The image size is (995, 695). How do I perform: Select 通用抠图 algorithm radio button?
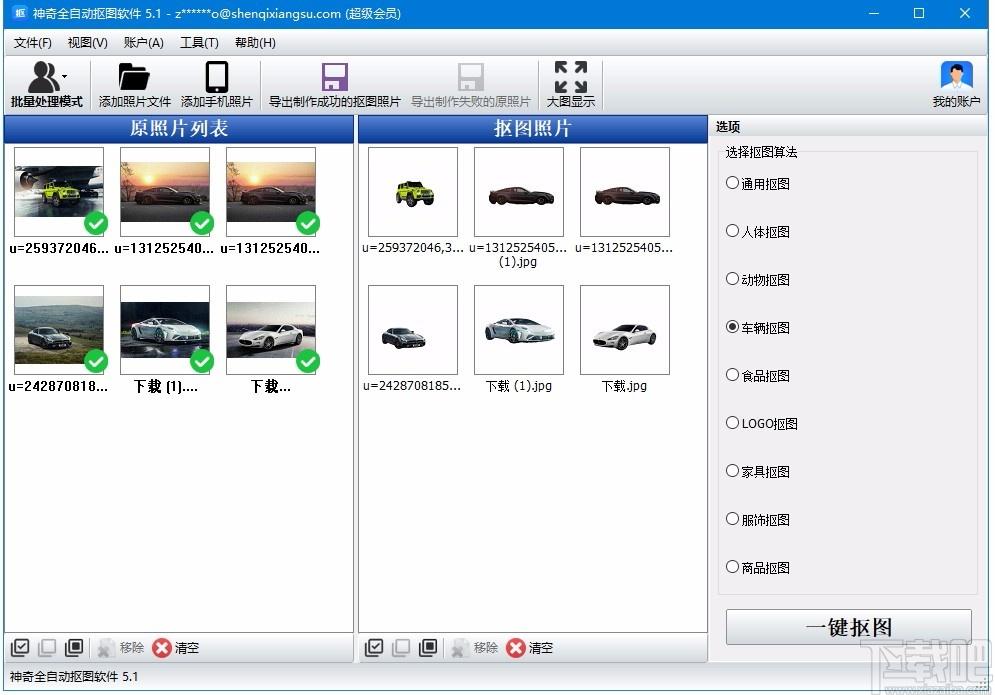732,183
